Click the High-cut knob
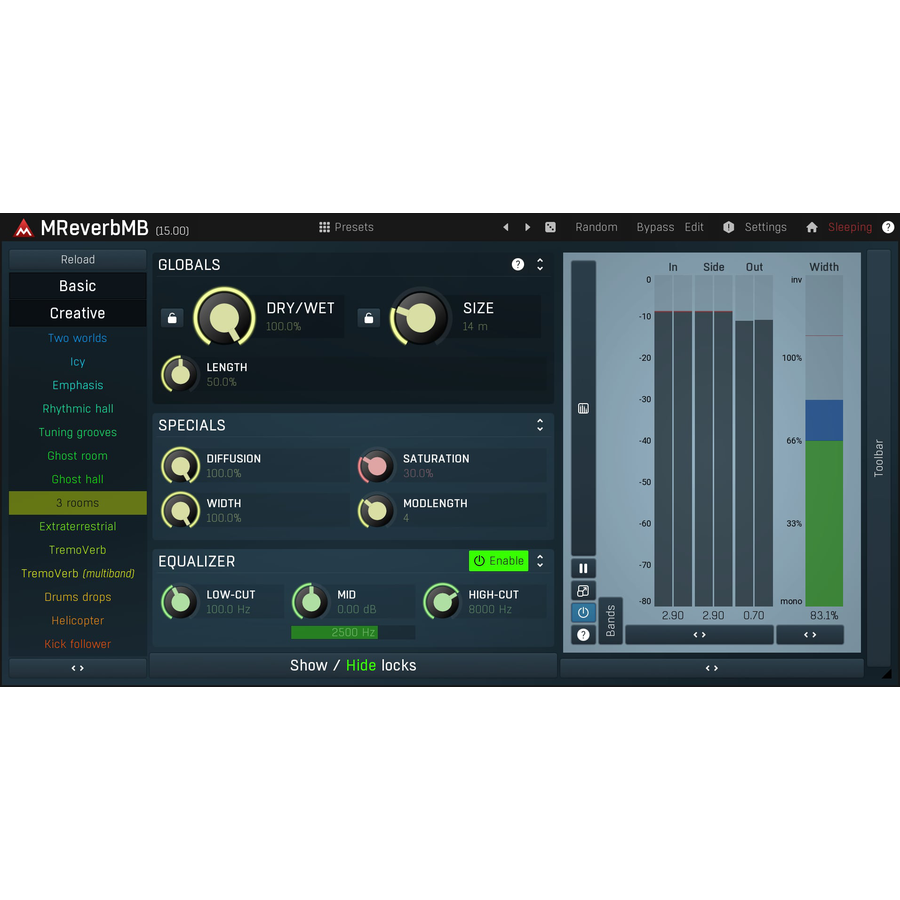 (442, 602)
